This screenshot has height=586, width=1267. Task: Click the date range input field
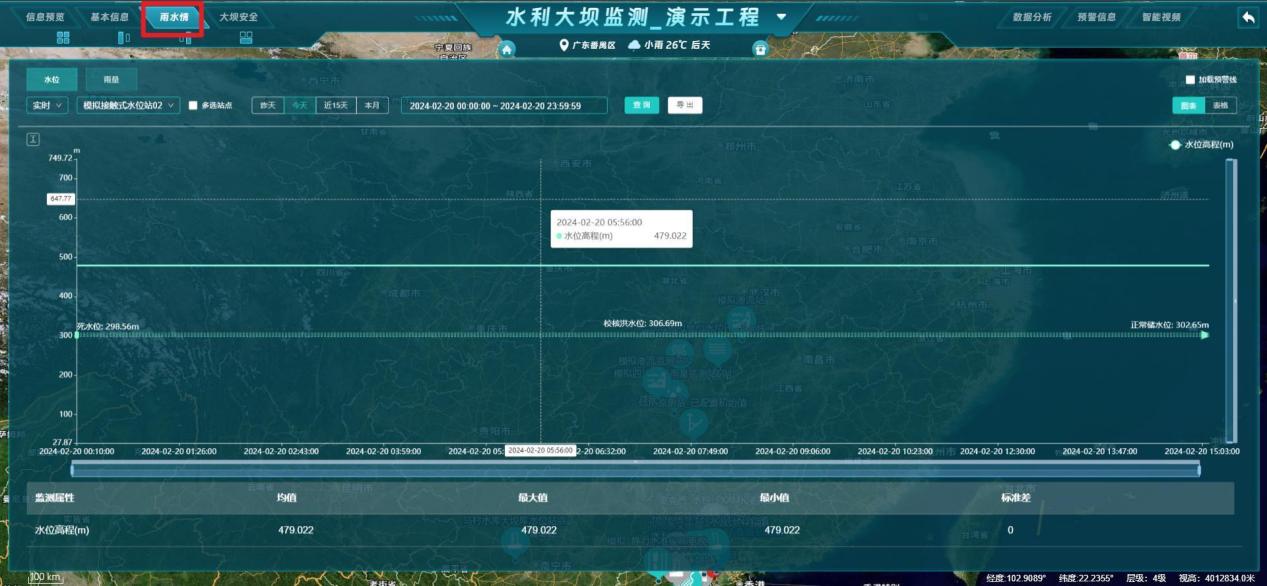click(503, 105)
